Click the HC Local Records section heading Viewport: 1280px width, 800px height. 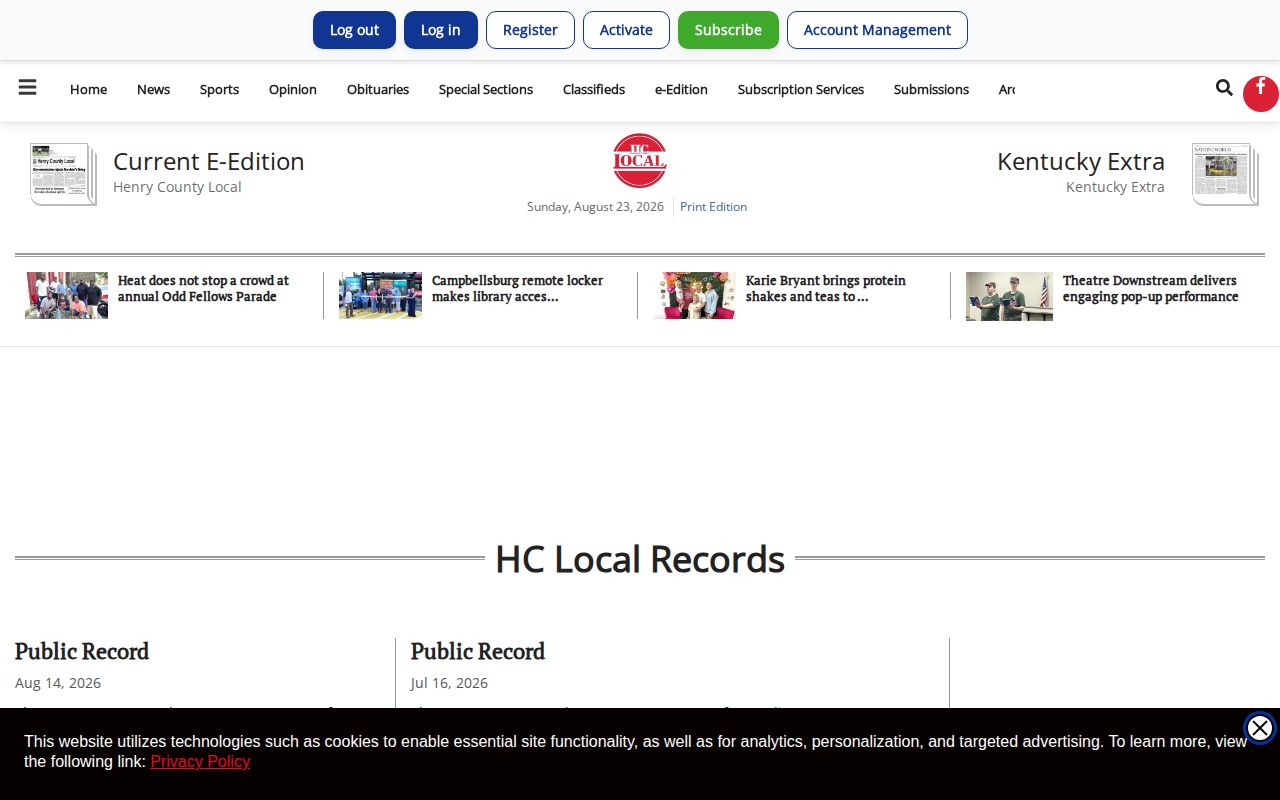pos(640,559)
